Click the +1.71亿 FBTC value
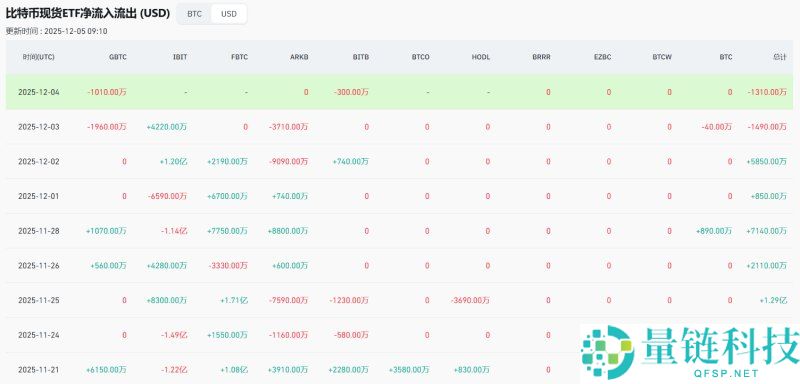Screen dimensions: 800x384 pyautogui.click(x=234, y=300)
